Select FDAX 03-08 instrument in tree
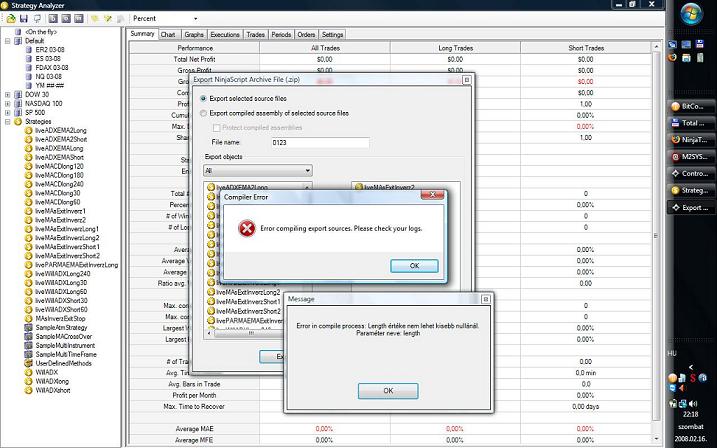The height and width of the screenshot is (448, 717). click(52, 68)
